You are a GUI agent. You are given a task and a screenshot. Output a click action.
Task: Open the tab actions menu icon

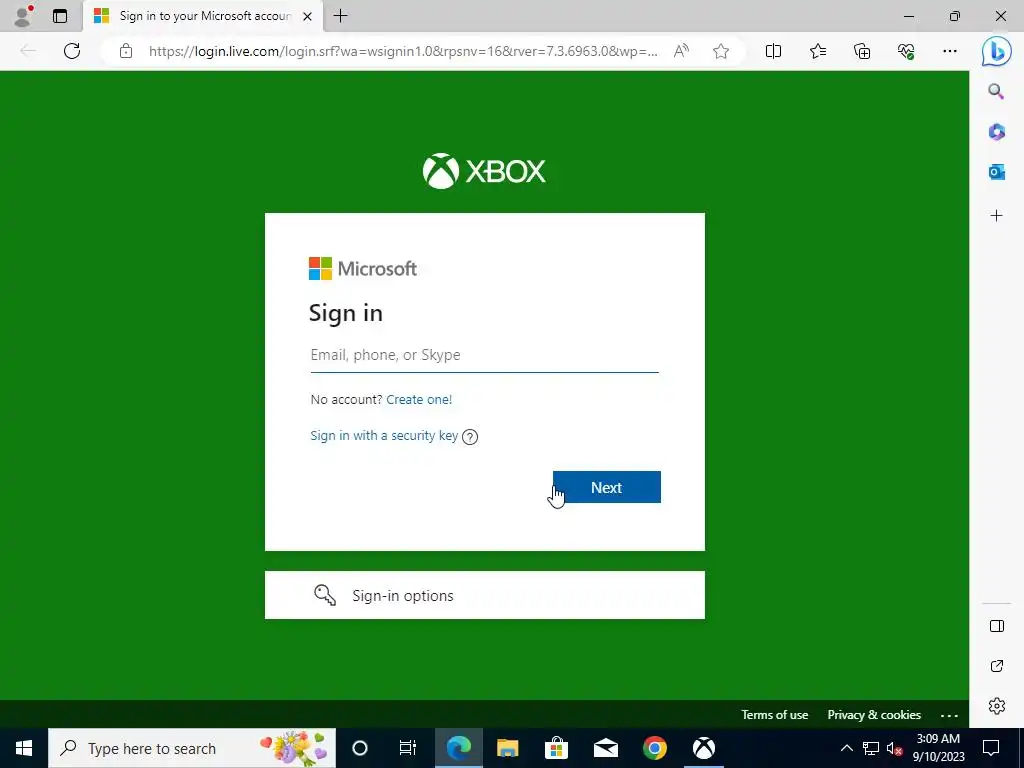point(60,16)
